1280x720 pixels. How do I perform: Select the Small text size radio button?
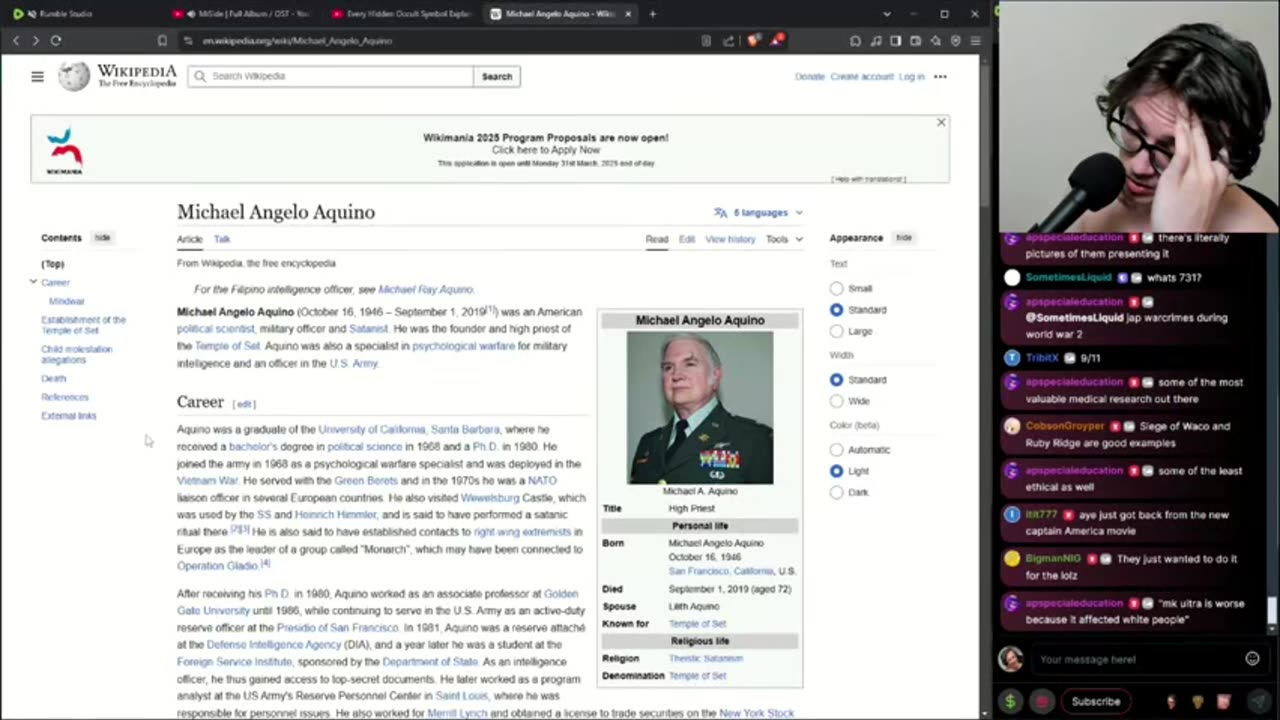836,288
